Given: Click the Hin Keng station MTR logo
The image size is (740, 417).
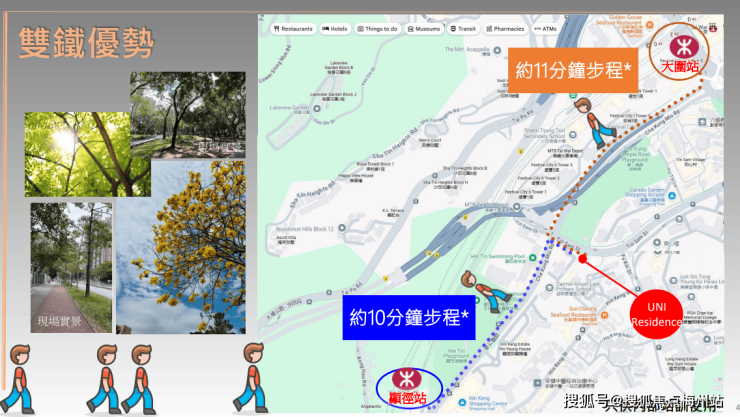Looking at the screenshot, I should [x=406, y=380].
